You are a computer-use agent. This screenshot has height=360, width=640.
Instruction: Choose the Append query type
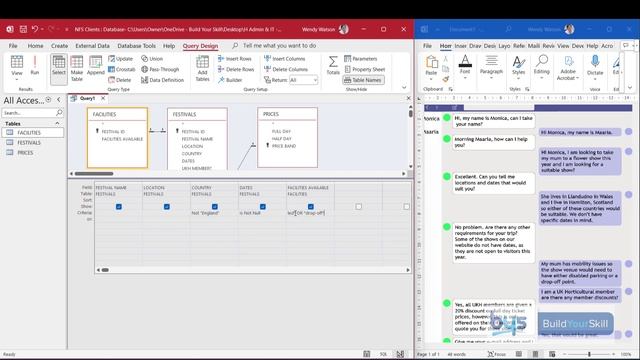(96, 66)
